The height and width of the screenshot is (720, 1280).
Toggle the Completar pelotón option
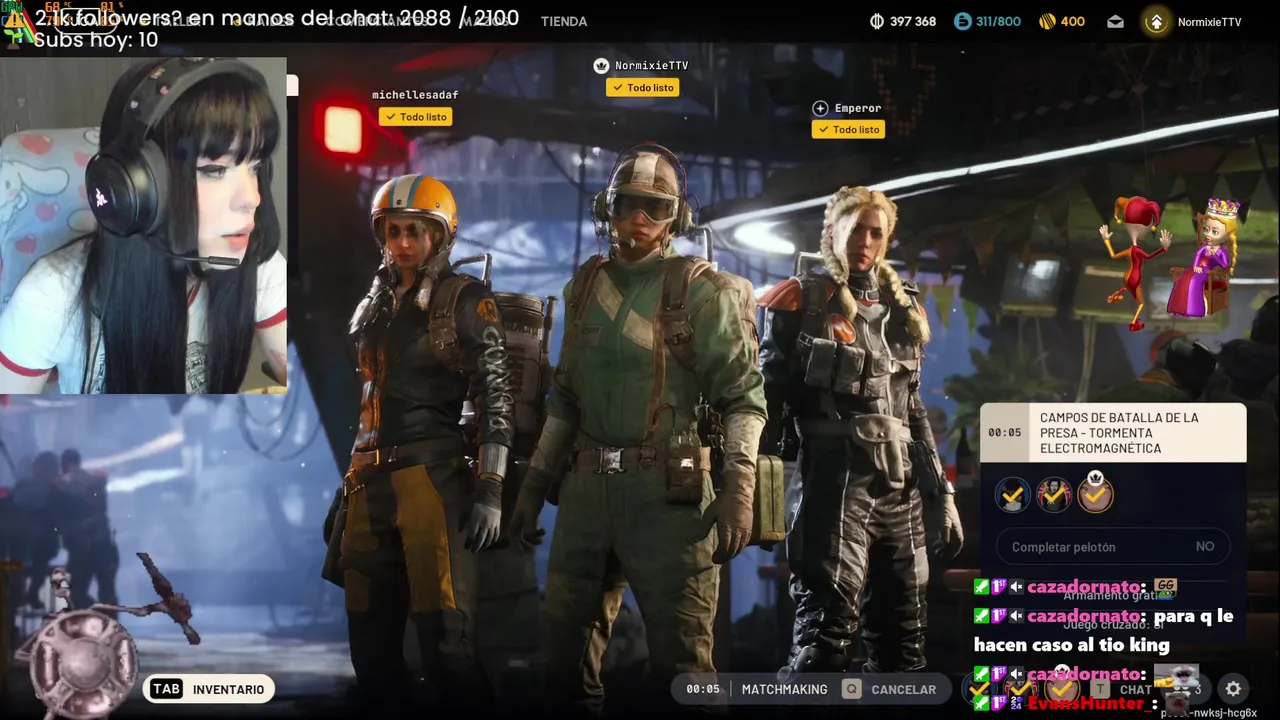click(1113, 547)
